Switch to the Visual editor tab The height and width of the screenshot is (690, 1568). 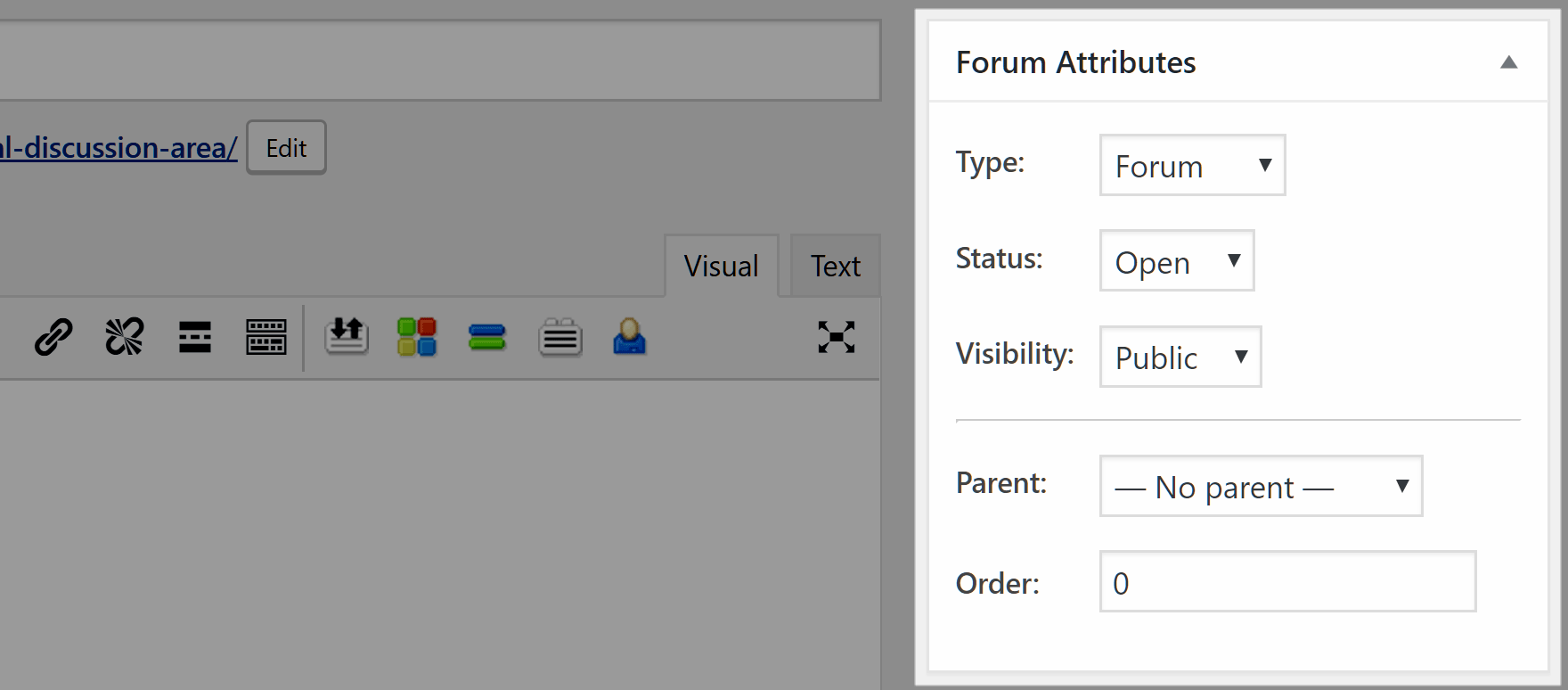[x=721, y=266]
